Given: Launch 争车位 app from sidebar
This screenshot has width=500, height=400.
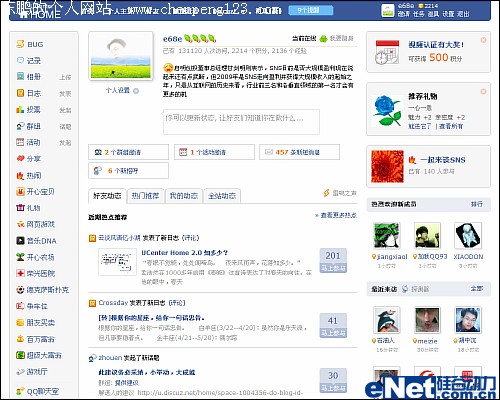Looking at the screenshot, I should pyautogui.click(x=37, y=306).
